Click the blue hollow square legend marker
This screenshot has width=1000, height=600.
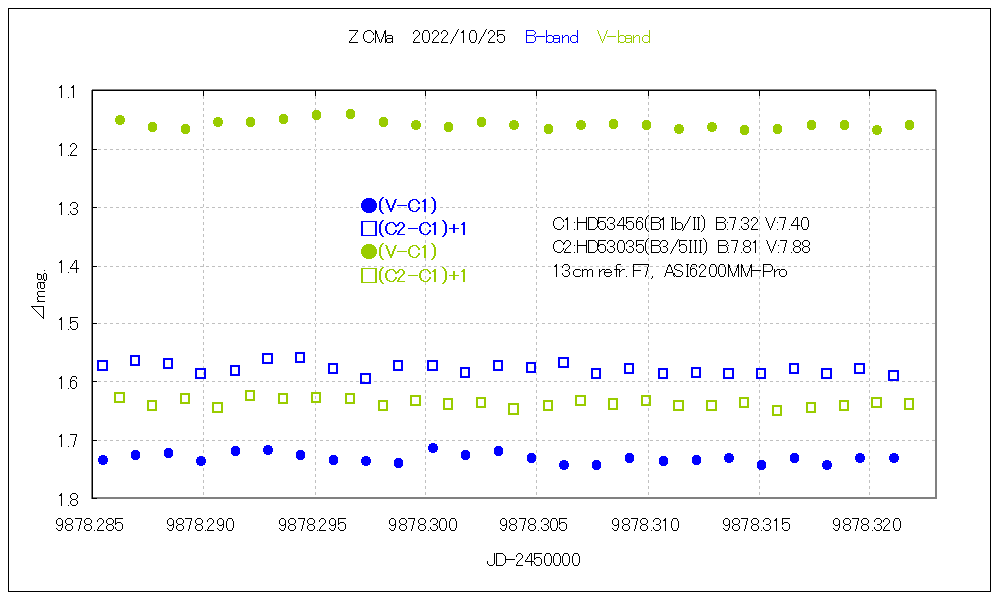[x=368, y=228]
